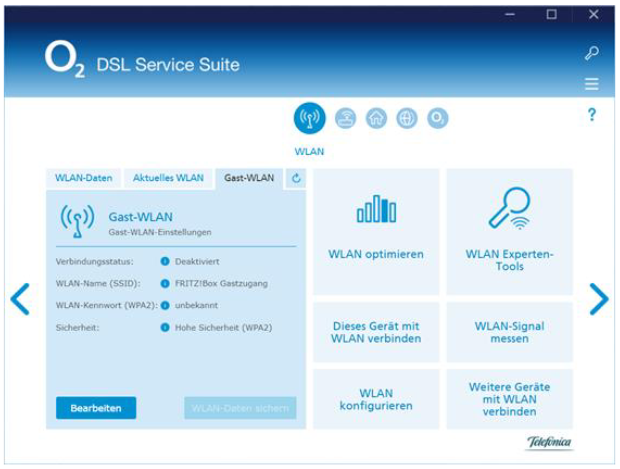Image resolution: width=620 pixels, height=469 pixels.
Task: Click info icon next to Deaktiviert
Action: [x=165, y=261]
